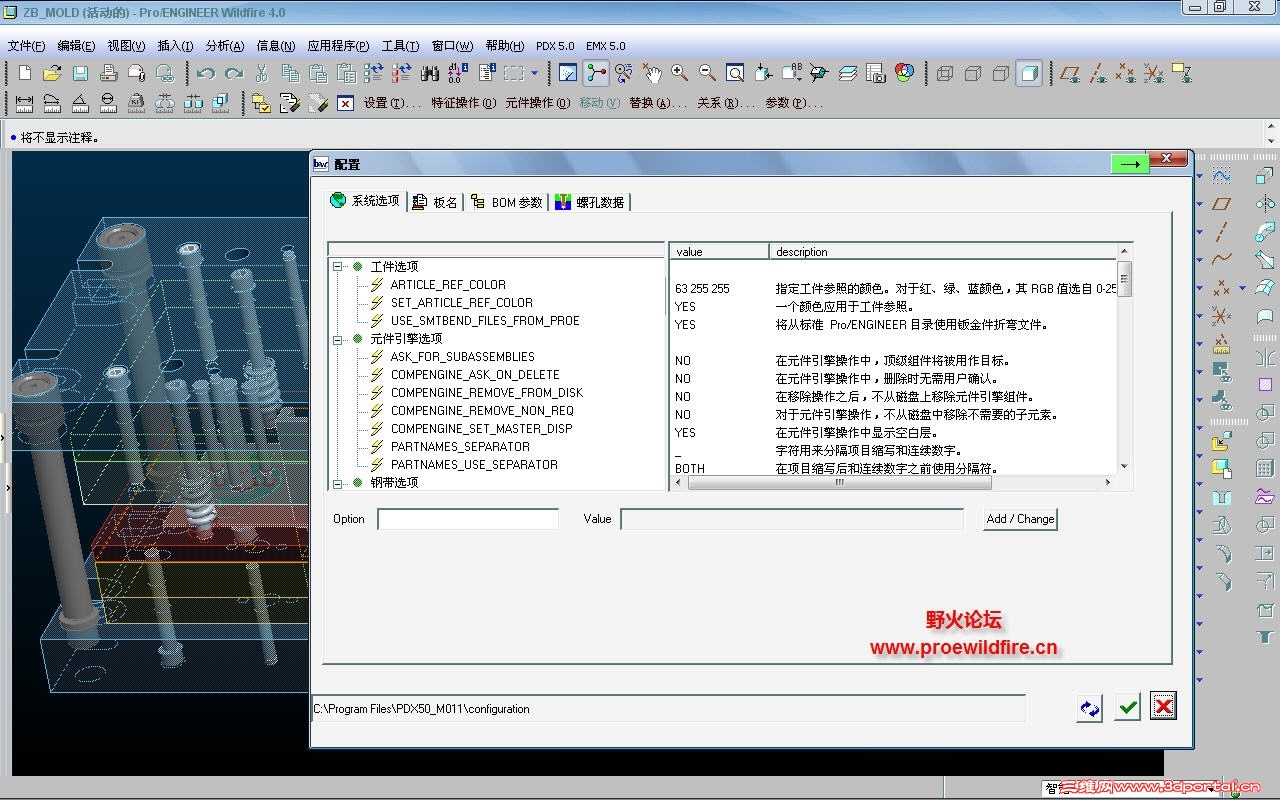Open flyout arrow beside datum axis tool

1201,232
